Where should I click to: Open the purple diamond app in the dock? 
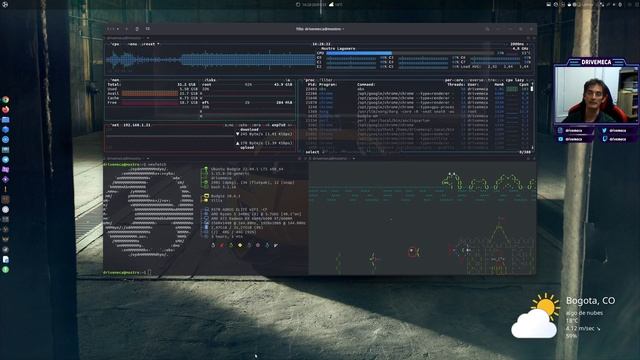(x=5, y=179)
